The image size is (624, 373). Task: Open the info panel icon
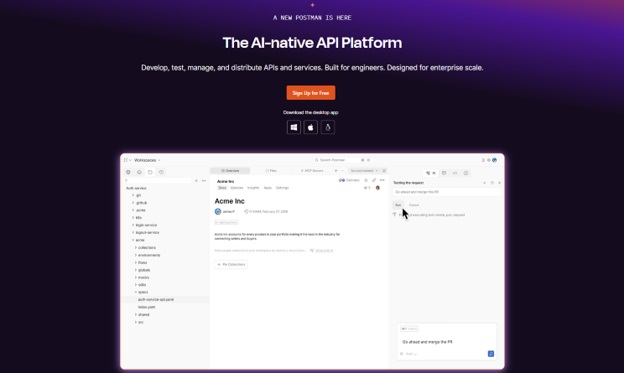coord(466,173)
